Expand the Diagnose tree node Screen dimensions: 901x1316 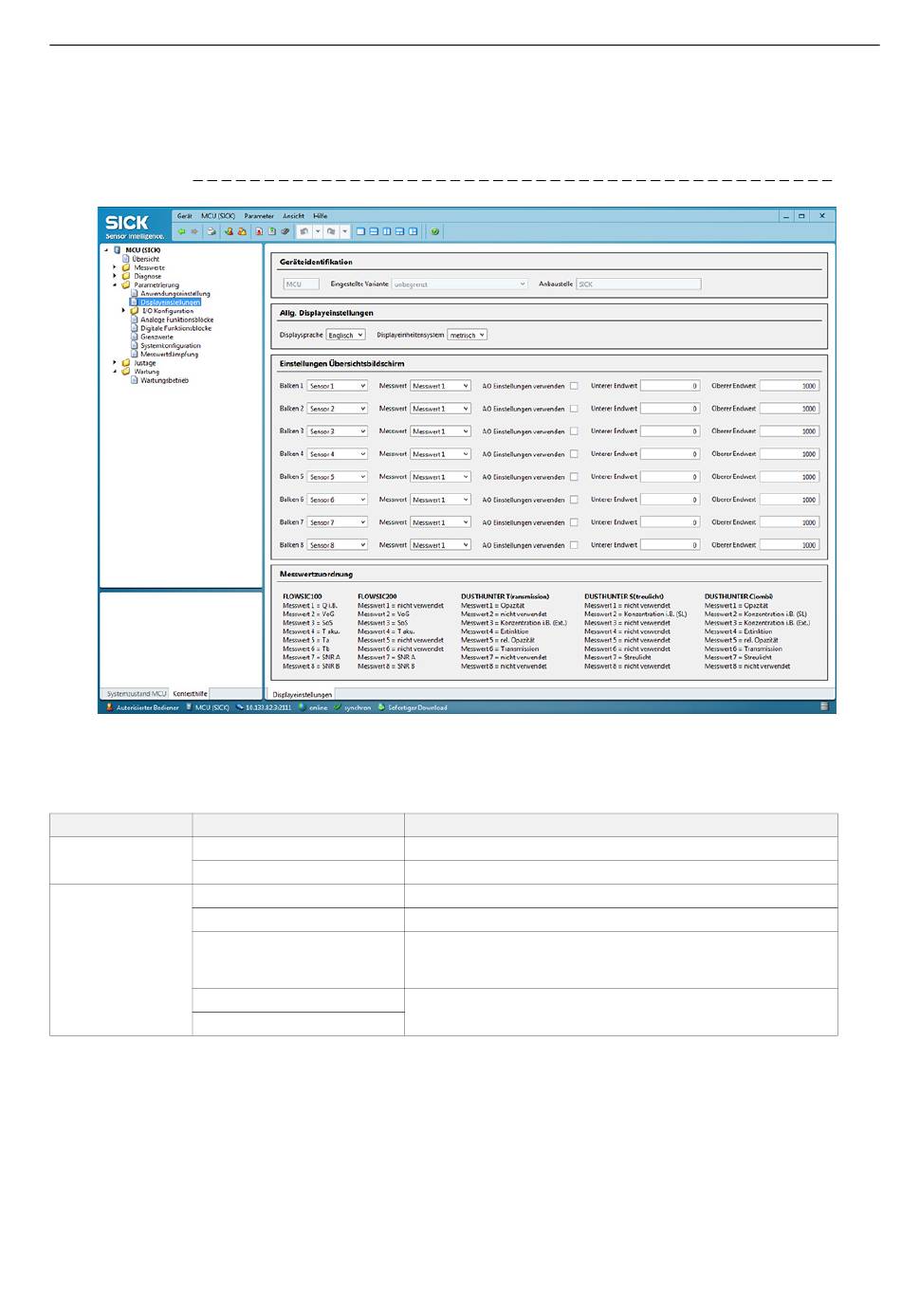[115, 276]
